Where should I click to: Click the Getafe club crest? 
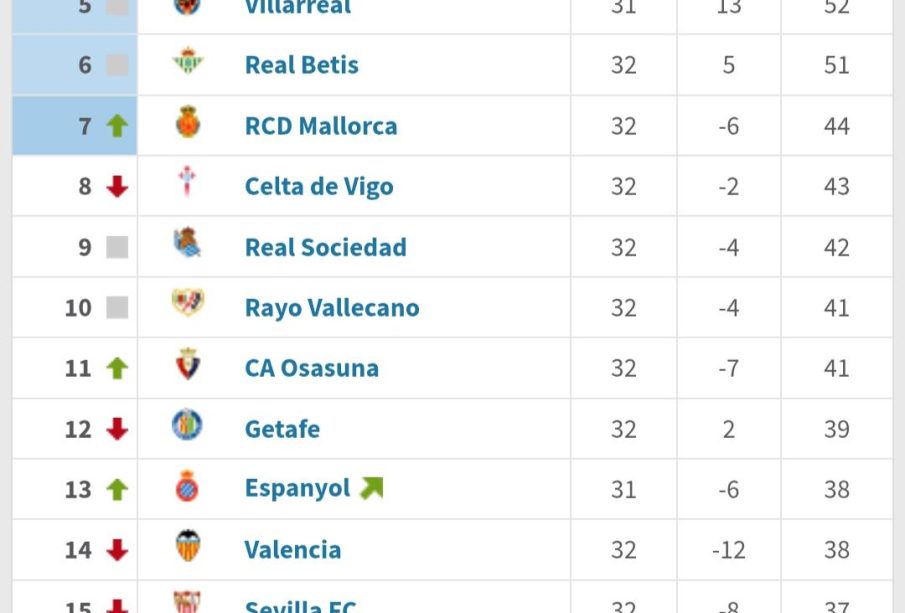coord(187,427)
